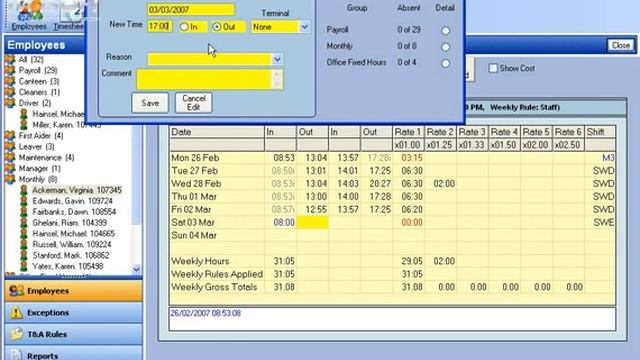Viewport: 640px width, 360px height.
Task: Select employee Edwards, Gavin. 109724
Action: pos(73,201)
